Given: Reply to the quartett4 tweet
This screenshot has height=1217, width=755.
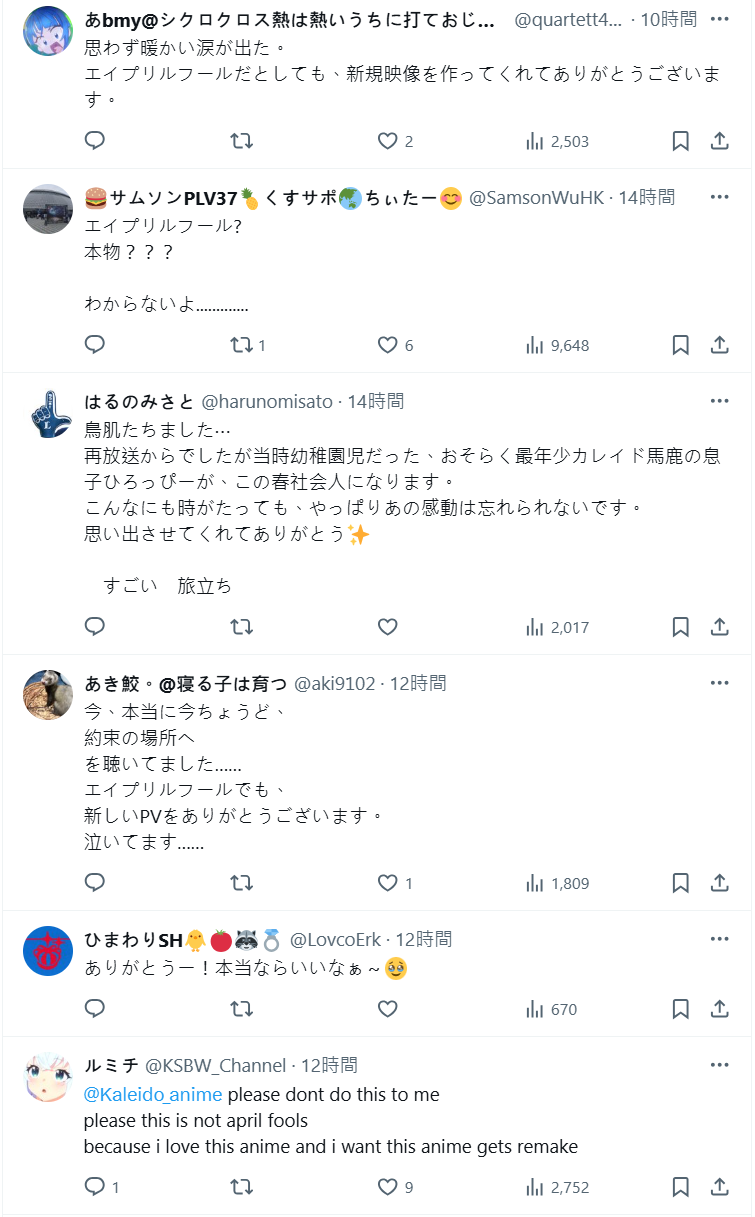Looking at the screenshot, I should pyautogui.click(x=95, y=141).
